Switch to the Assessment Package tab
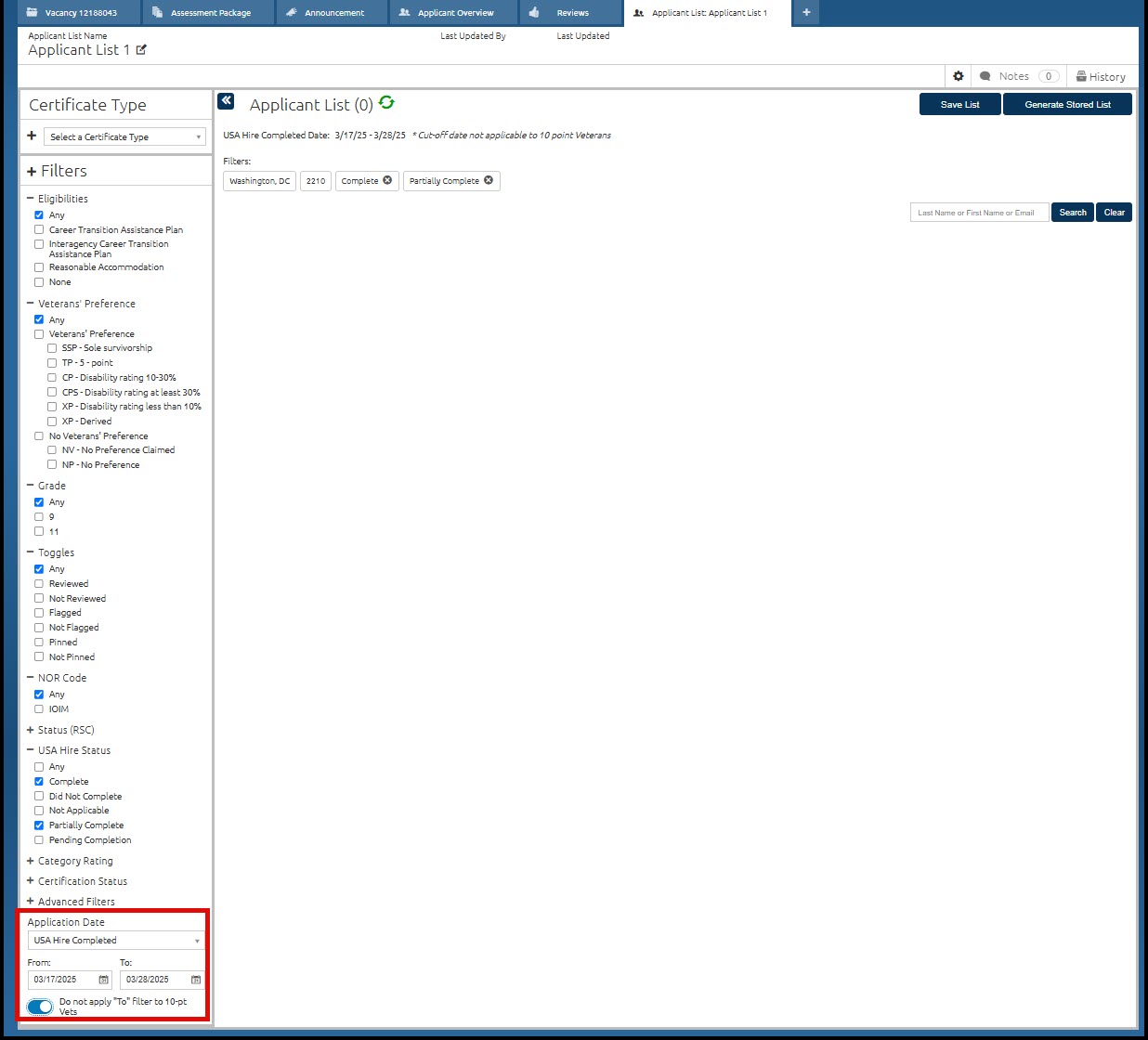The width and height of the screenshot is (1148, 1040). coord(209,13)
